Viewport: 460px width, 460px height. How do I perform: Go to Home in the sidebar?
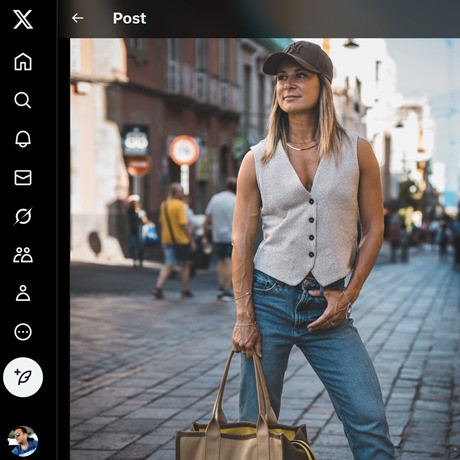[23, 61]
